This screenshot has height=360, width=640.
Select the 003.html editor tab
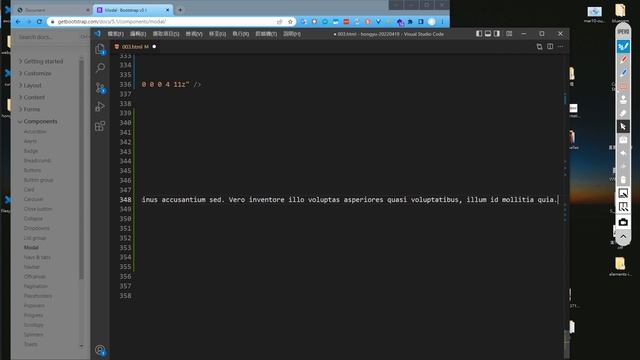click(x=135, y=47)
